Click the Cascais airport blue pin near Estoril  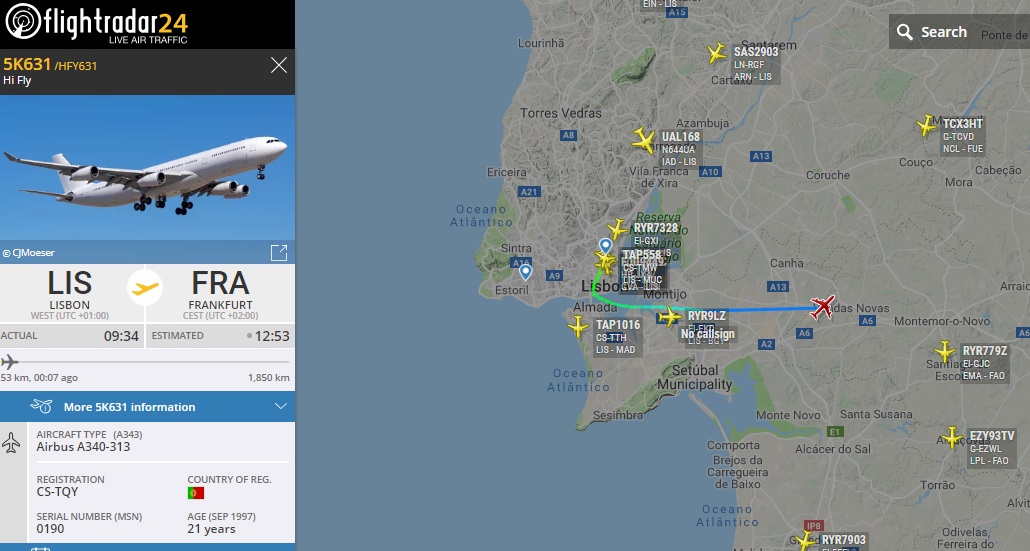525,272
